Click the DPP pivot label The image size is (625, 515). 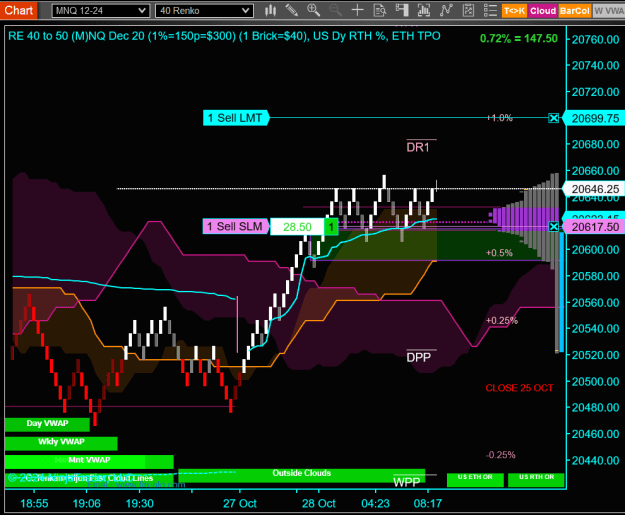click(x=419, y=357)
